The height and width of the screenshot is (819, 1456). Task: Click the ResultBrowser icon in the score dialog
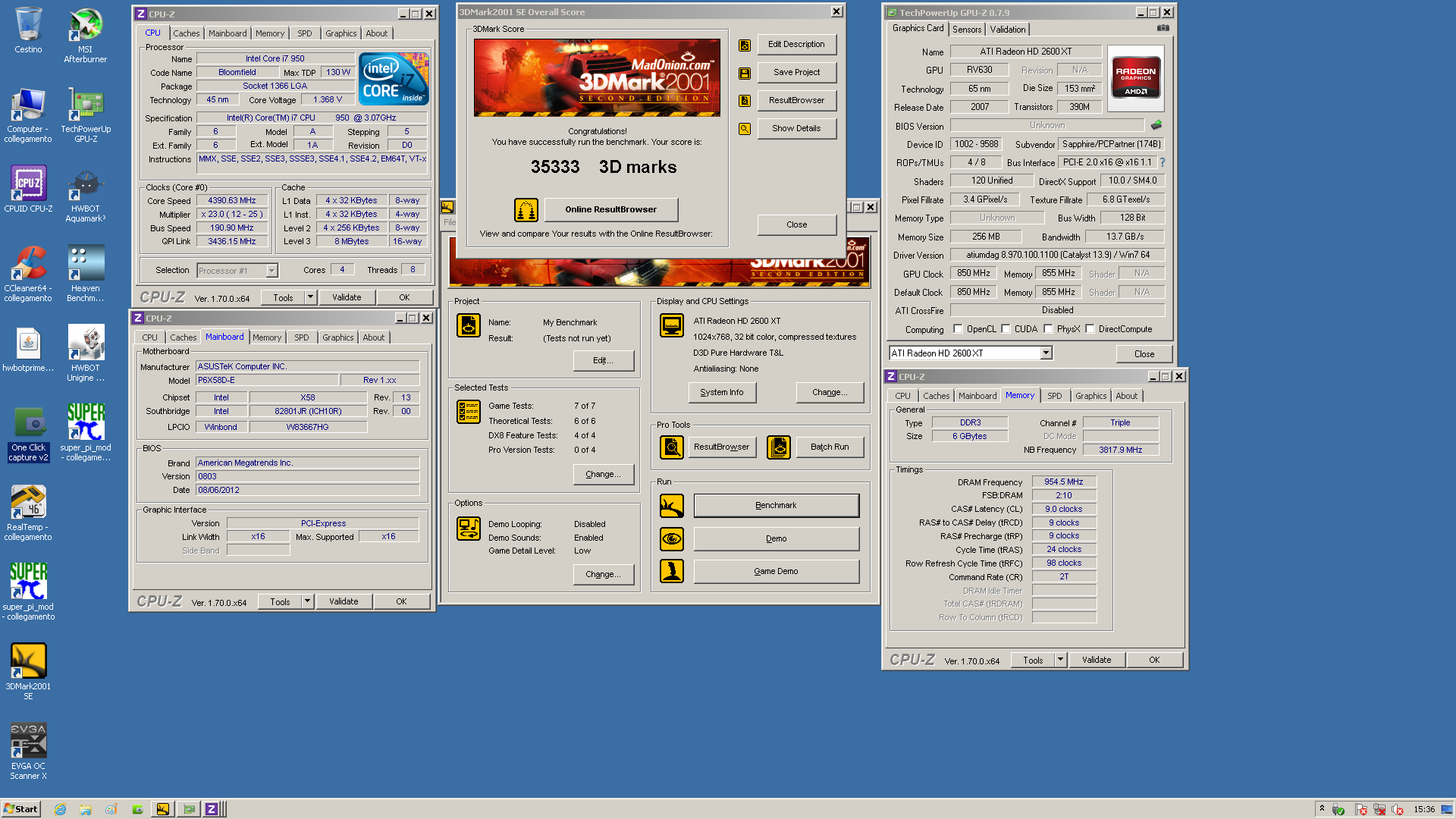click(745, 101)
